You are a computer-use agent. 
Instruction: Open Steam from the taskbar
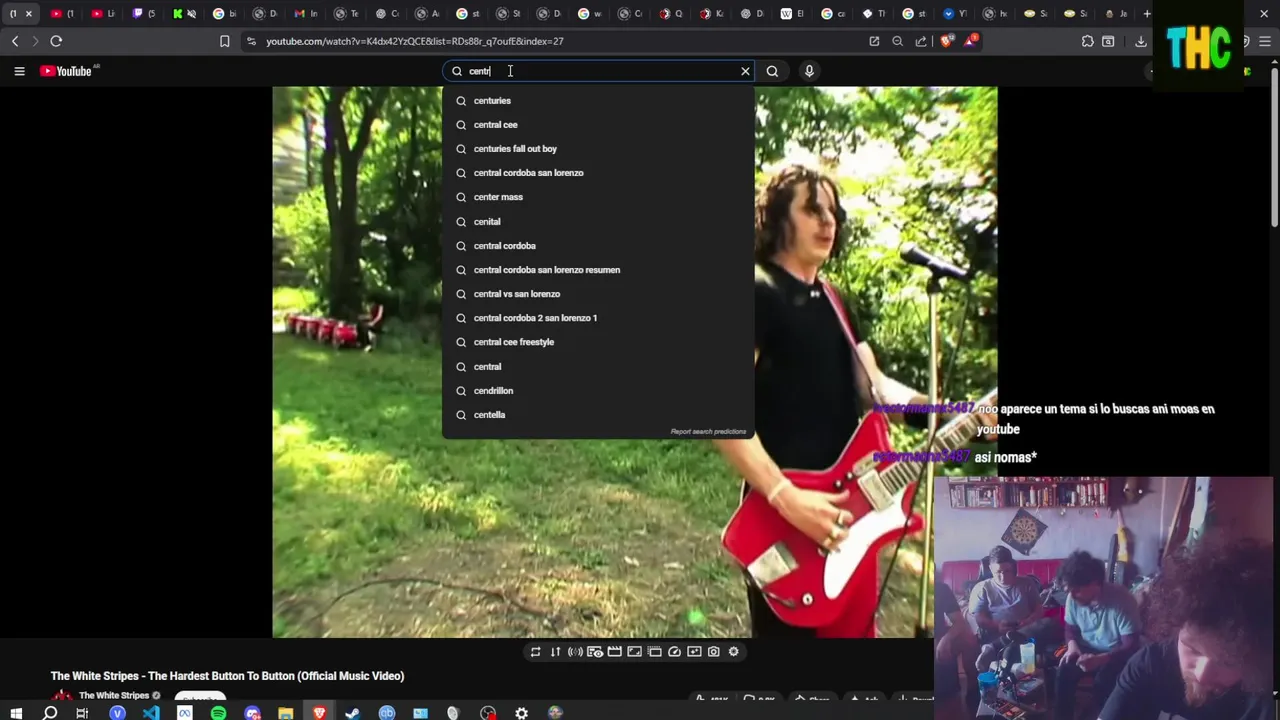(x=352, y=713)
